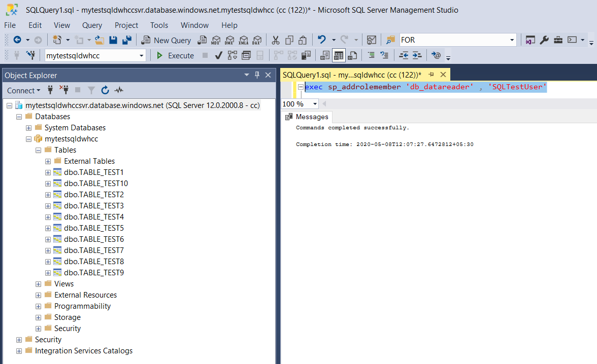Open the View menu
Screen dimensions: 597x364
click(62, 25)
